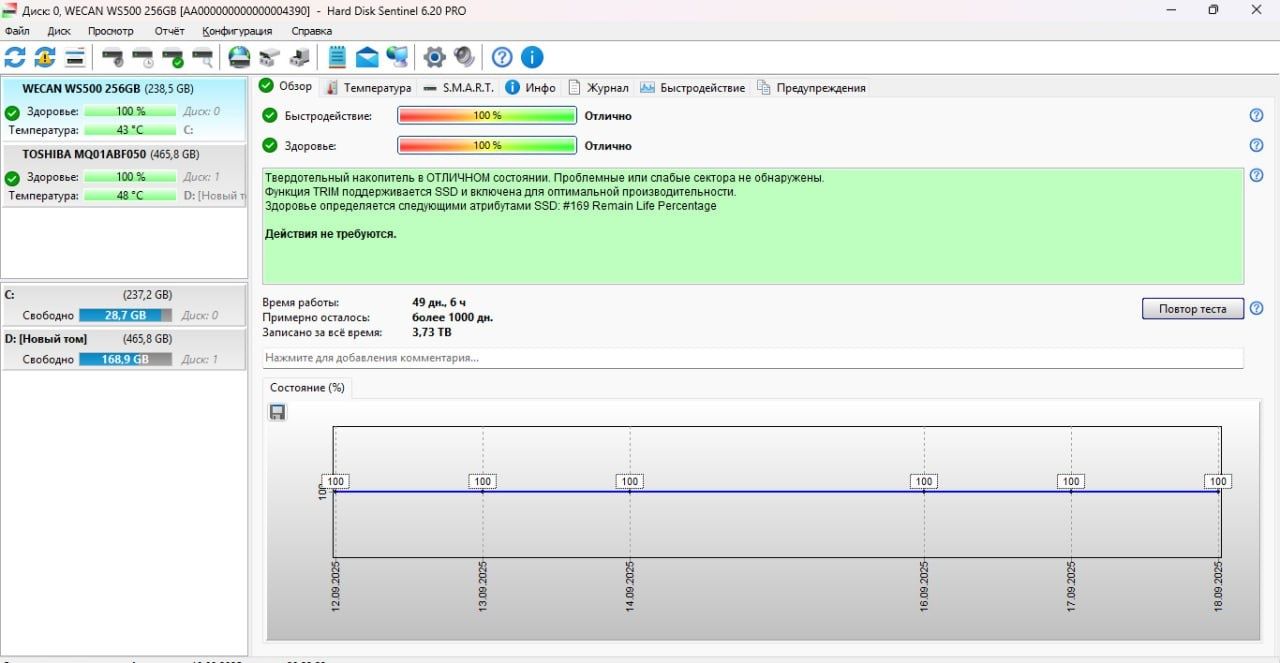
Task: Open the Предупреждения tab
Action: click(811, 88)
